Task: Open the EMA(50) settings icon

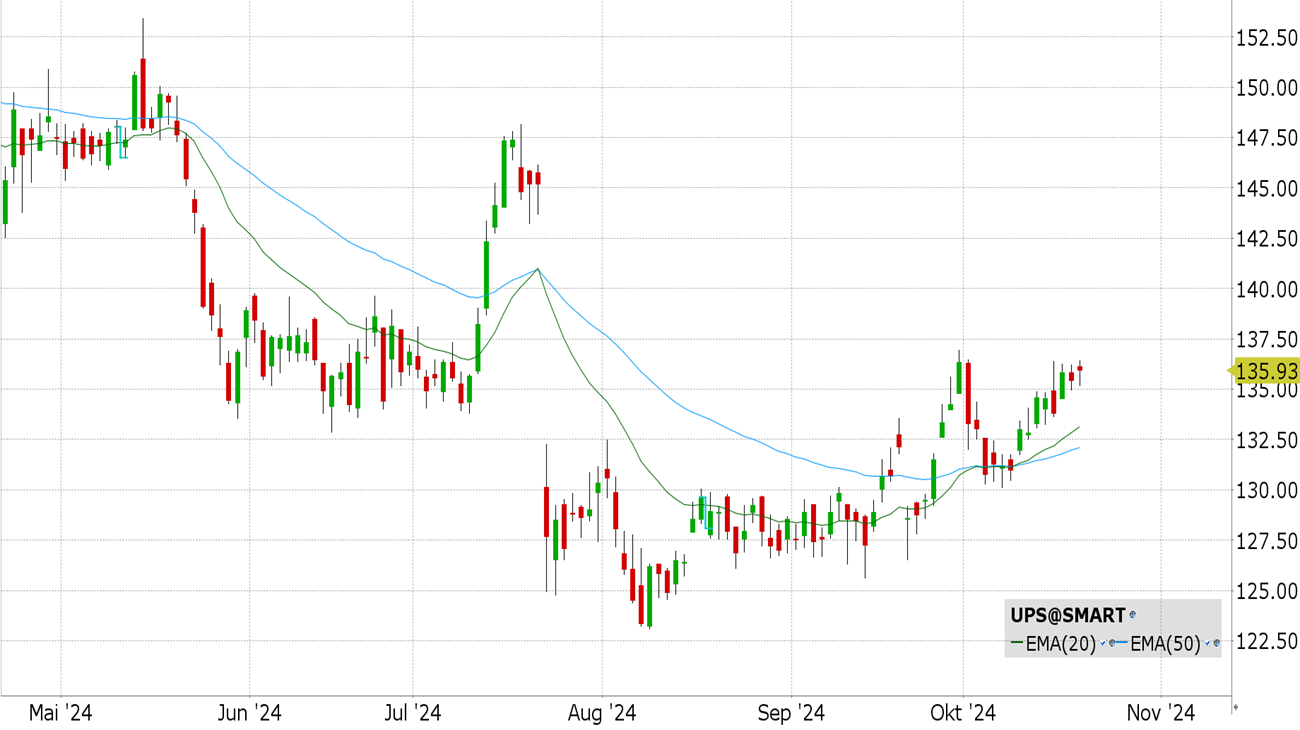Action: point(1217,643)
